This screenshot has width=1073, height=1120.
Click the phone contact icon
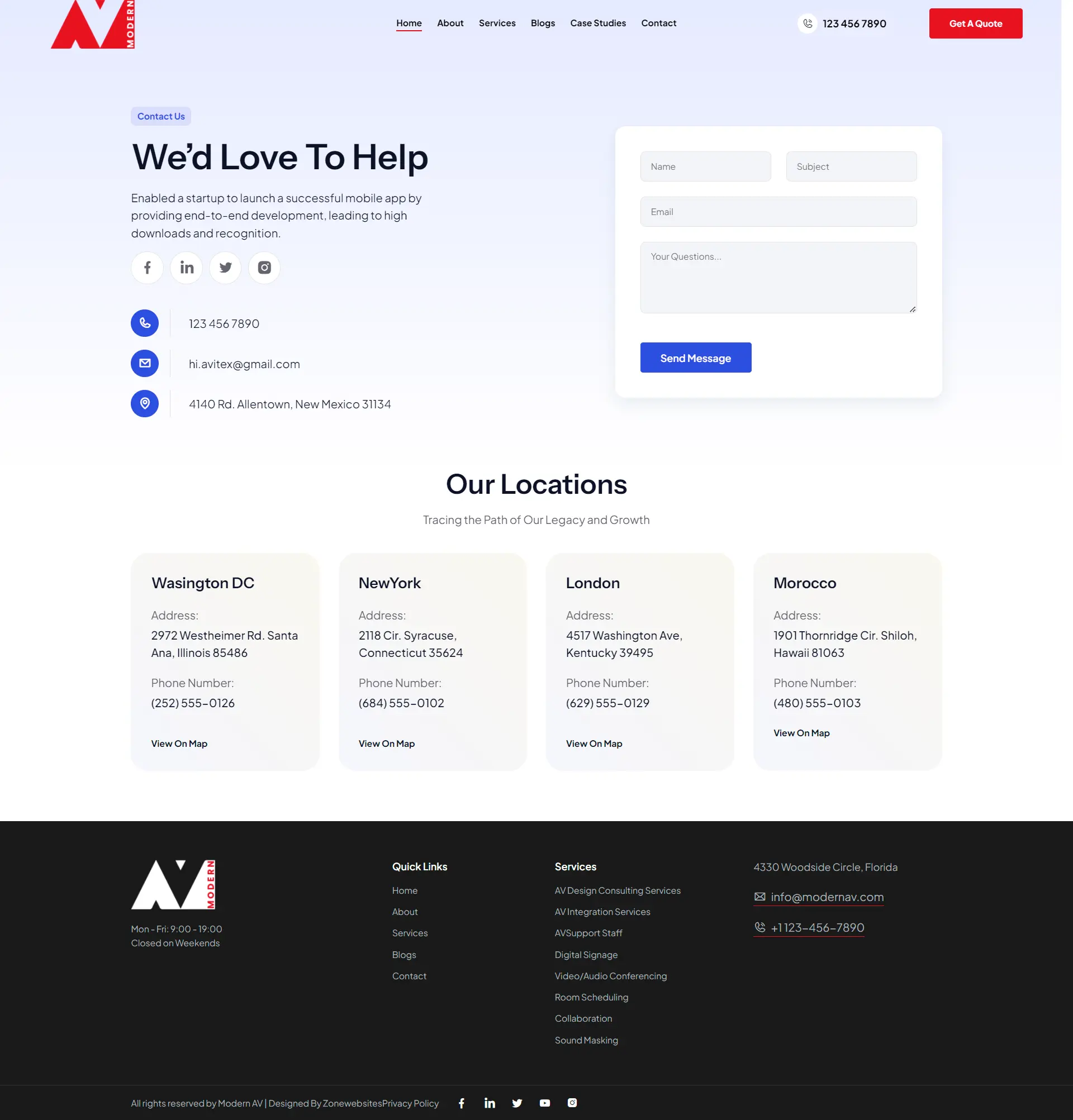click(145, 323)
